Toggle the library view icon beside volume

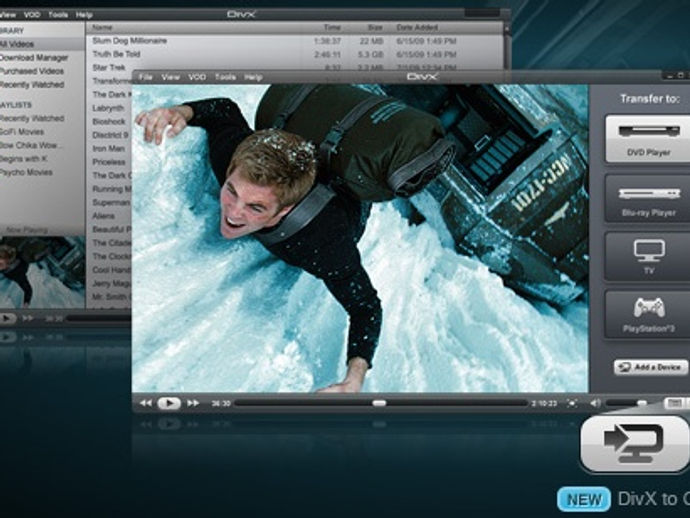[x=674, y=403]
